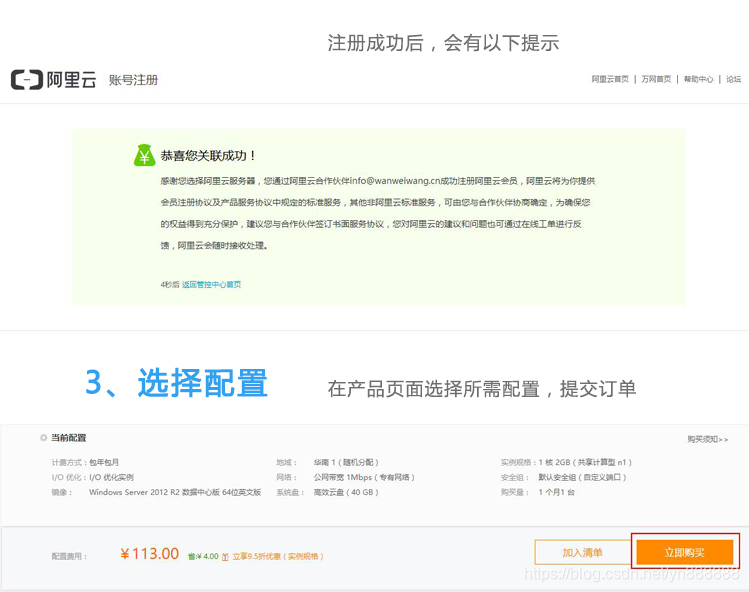Viewport: 749px width, 592px height.
Task: Open 万网首页 link
Action: [656, 79]
